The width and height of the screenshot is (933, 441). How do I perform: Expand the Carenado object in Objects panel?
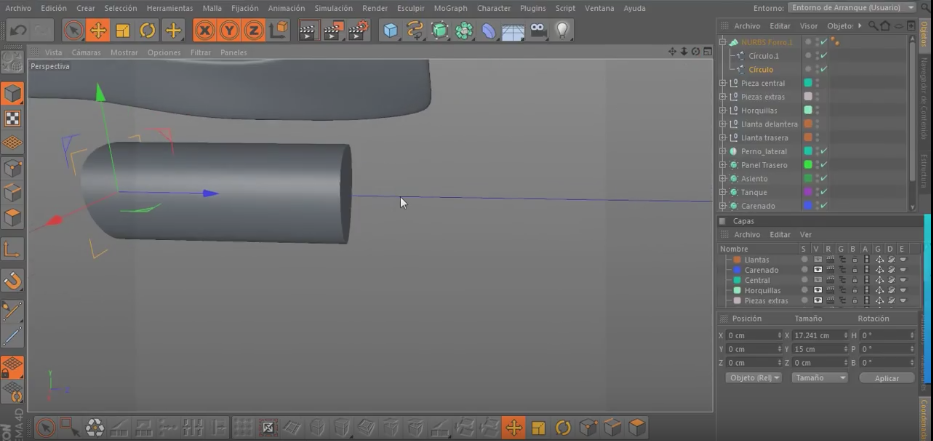722,206
